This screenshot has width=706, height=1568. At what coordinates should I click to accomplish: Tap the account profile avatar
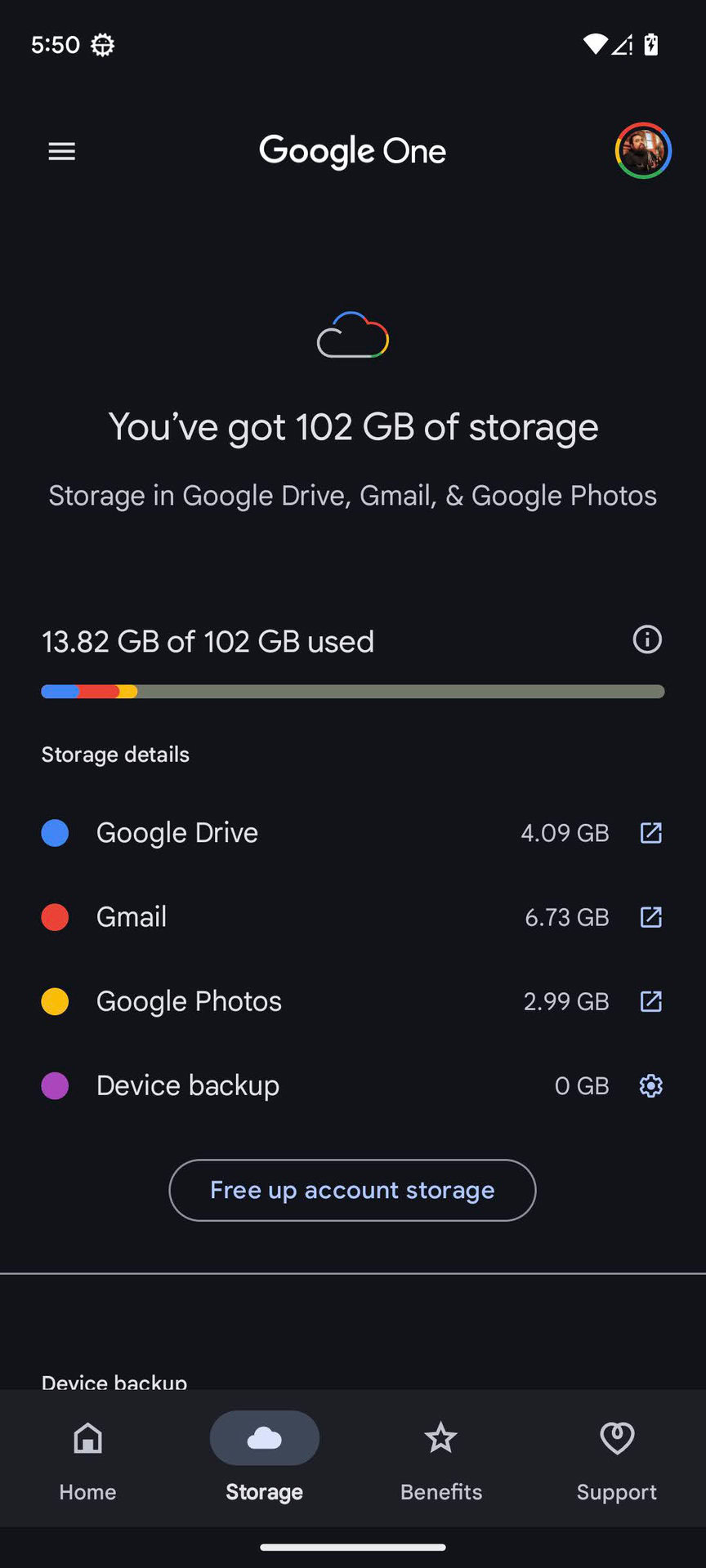coord(643,151)
